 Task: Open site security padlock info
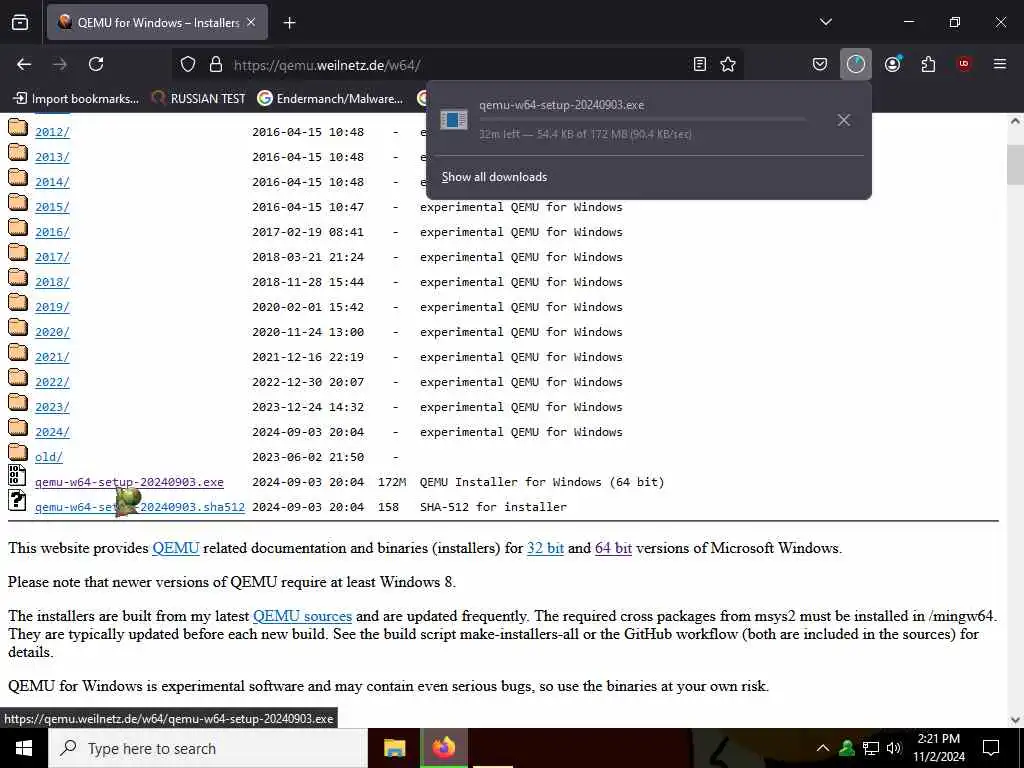coord(216,64)
